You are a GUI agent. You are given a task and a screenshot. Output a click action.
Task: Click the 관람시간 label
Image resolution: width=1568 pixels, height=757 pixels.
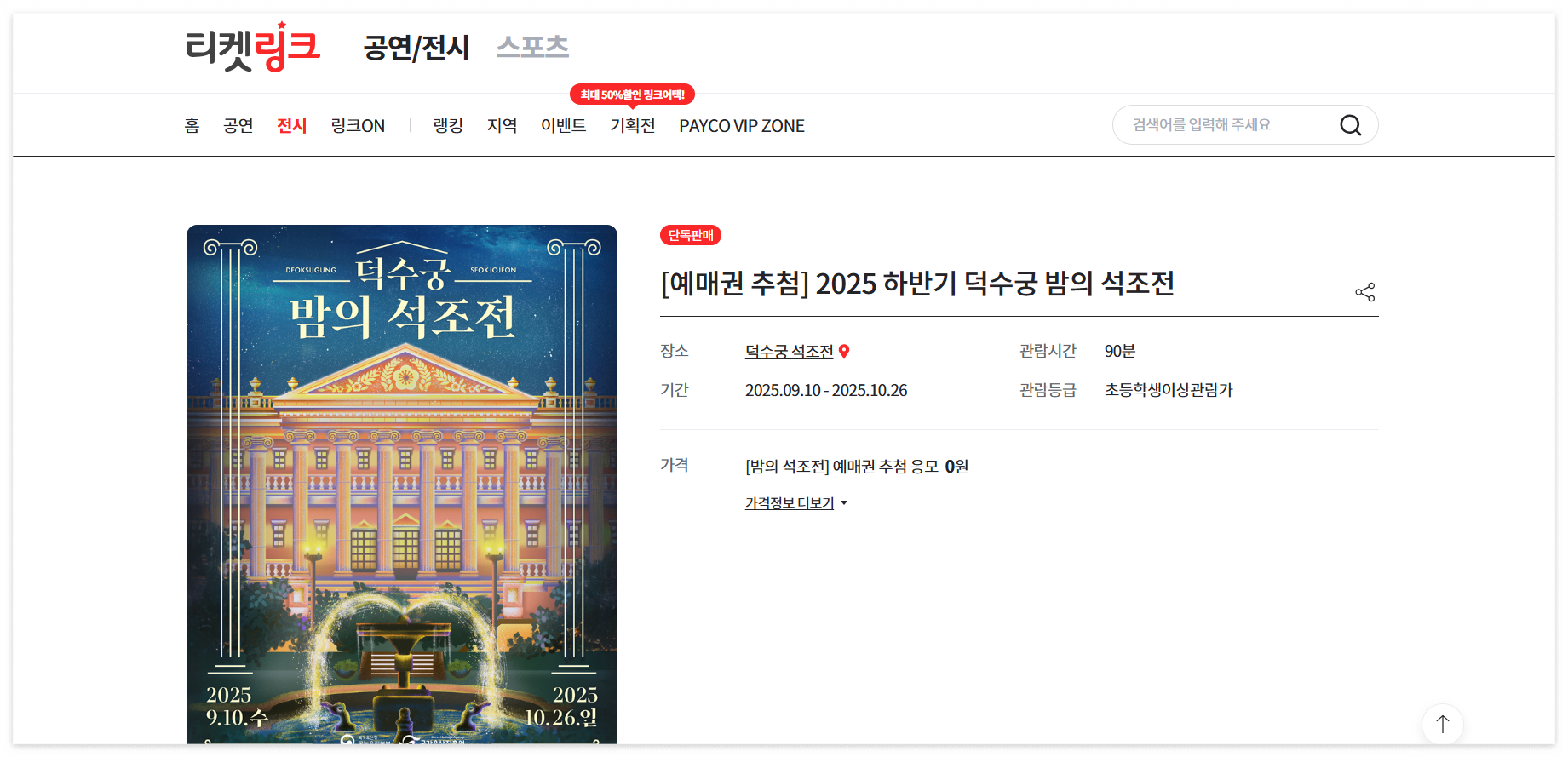[1048, 351]
